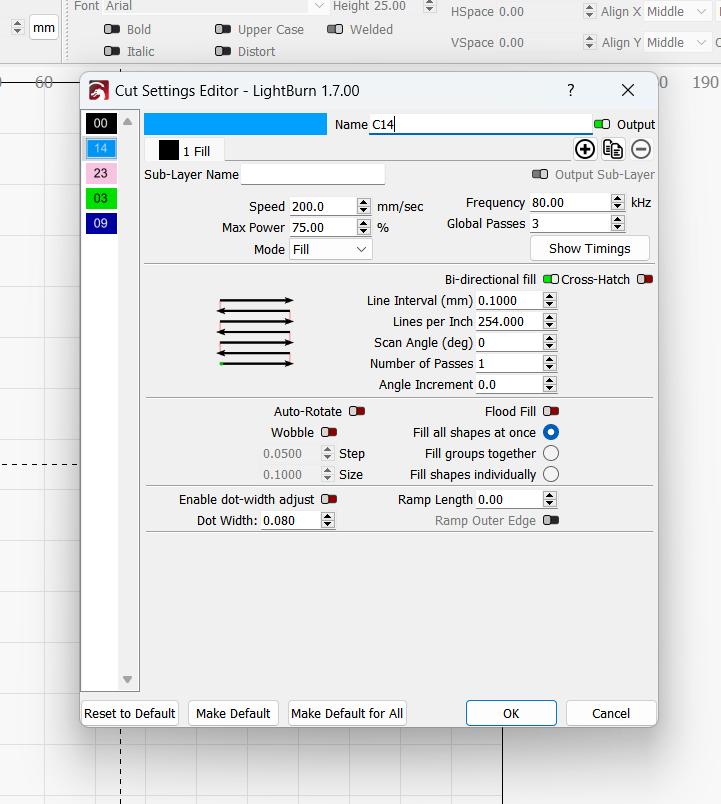Select Fill shapes individually option
The image size is (721, 804).
pyautogui.click(x=551, y=474)
